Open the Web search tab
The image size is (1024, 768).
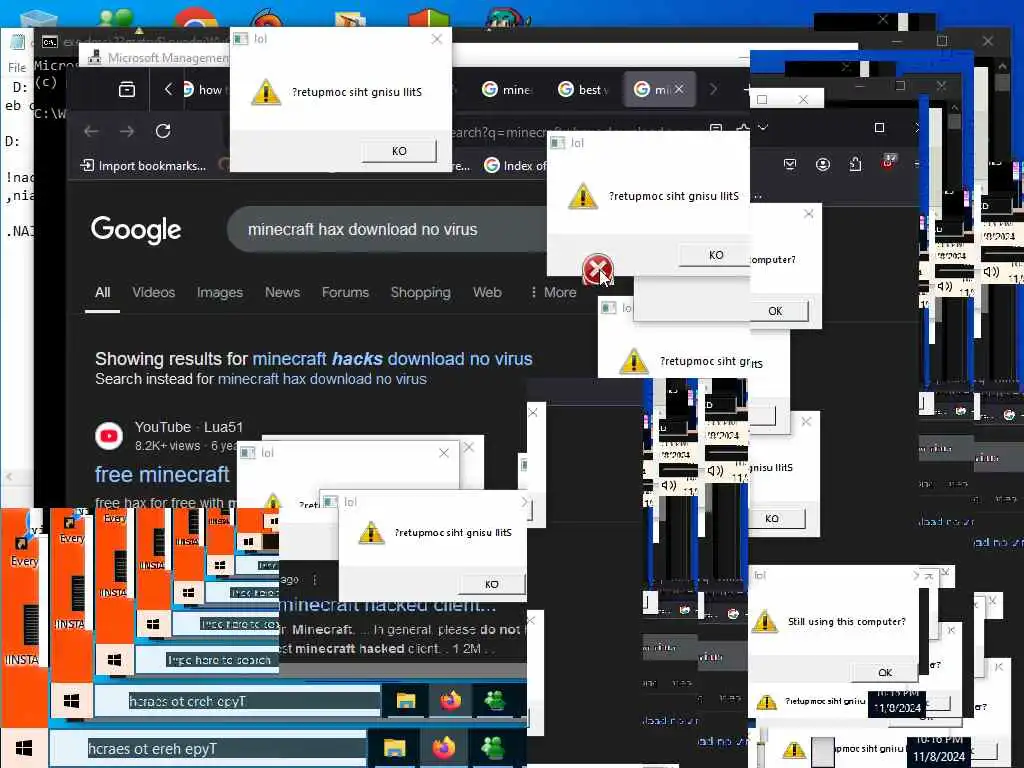click(x=487, y=292)
